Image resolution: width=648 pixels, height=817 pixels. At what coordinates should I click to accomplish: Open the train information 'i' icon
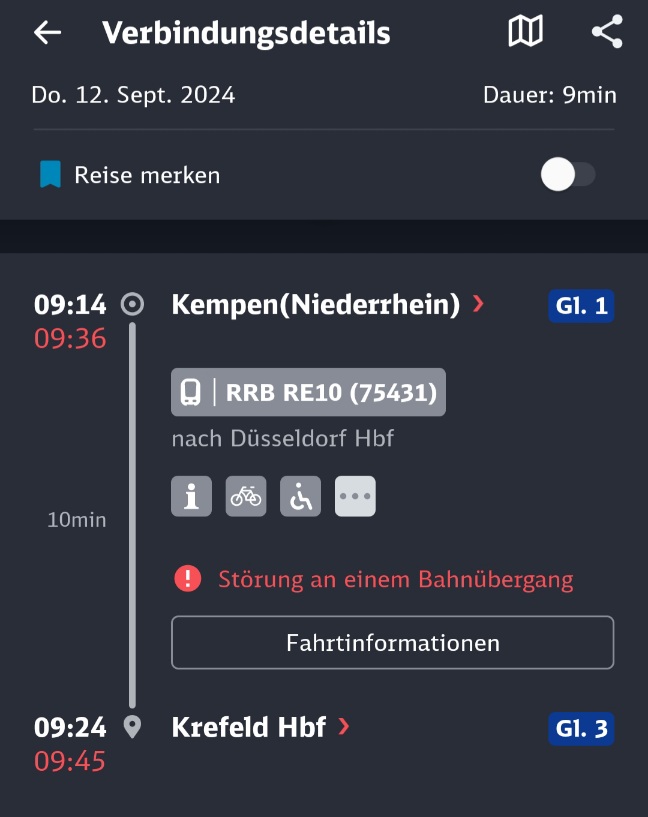click(x=191, y=496)
